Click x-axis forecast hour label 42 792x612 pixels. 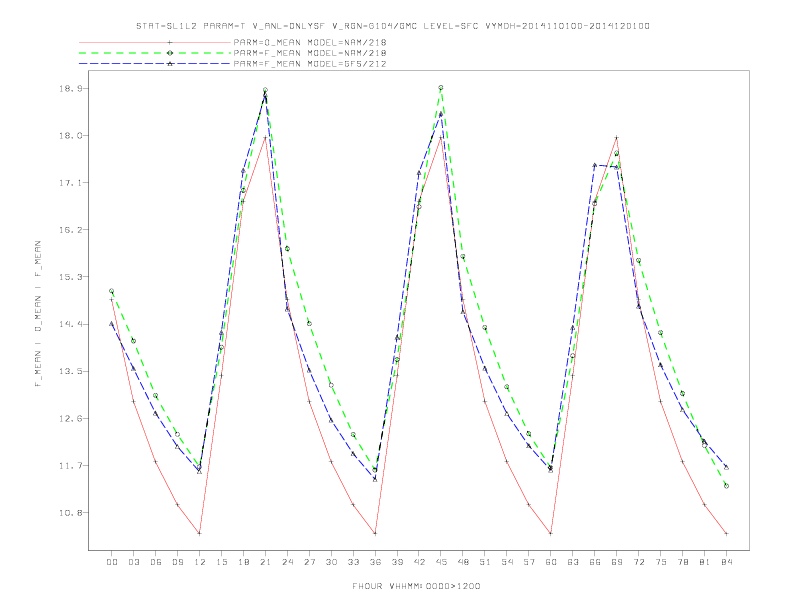click(x=419, y=562)
